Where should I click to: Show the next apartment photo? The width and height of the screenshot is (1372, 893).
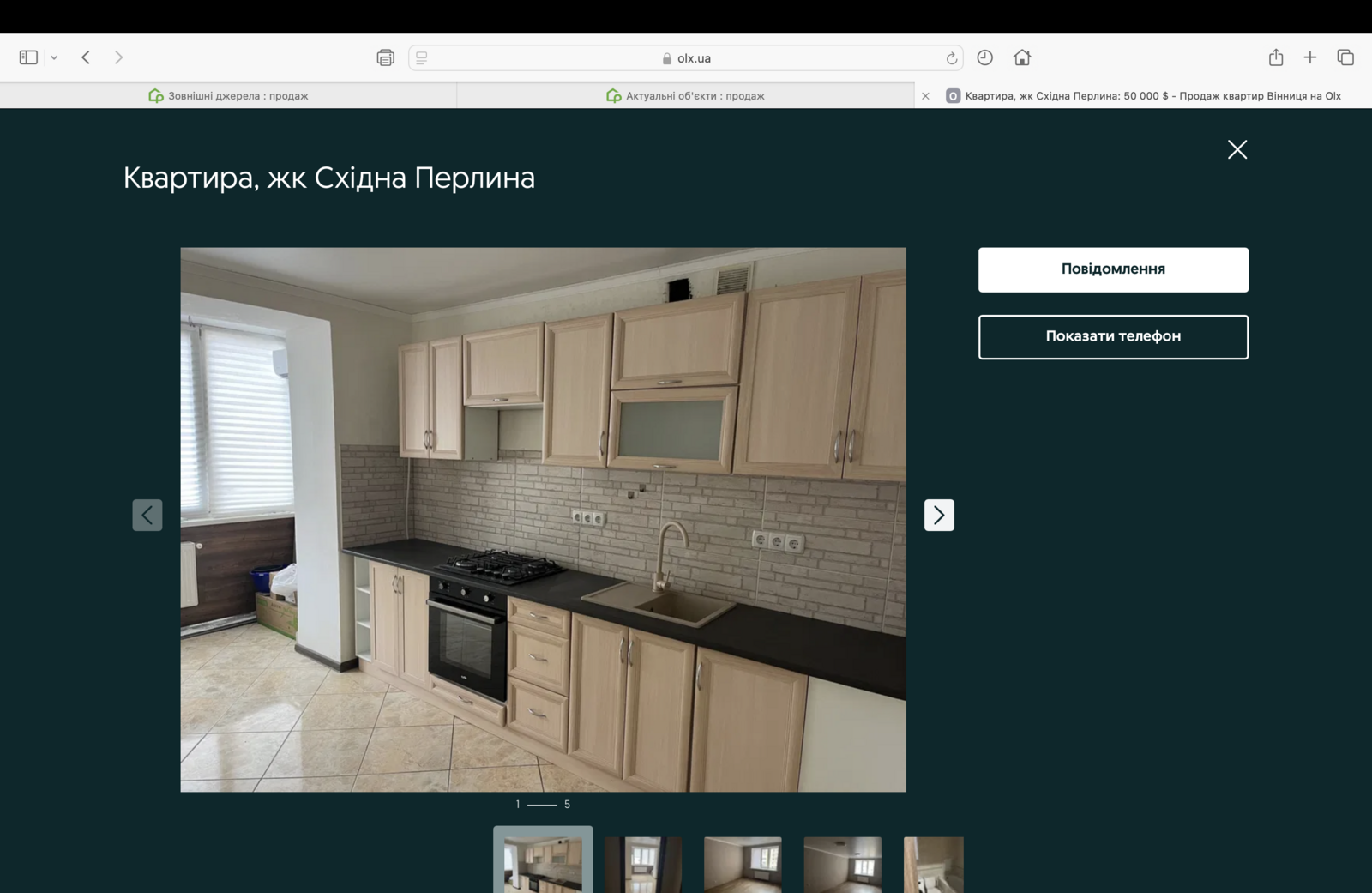[x=939, y=515]
